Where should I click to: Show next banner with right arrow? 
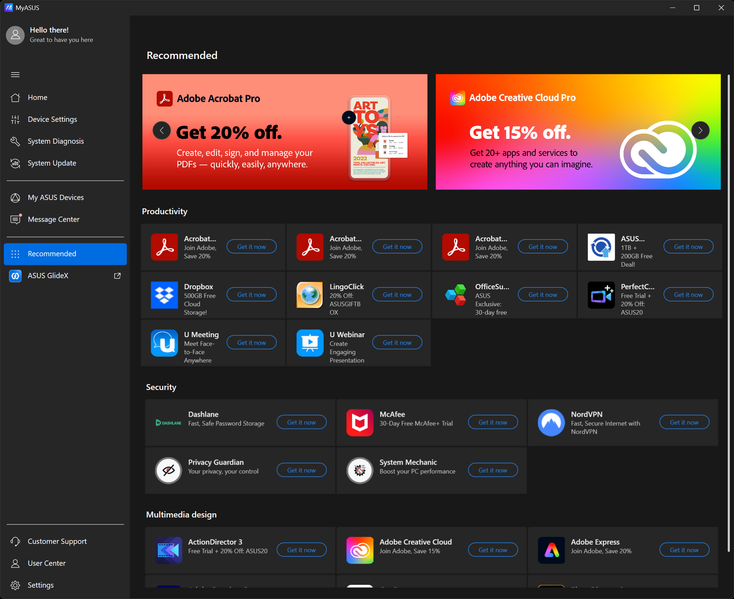tap(700, 131)
